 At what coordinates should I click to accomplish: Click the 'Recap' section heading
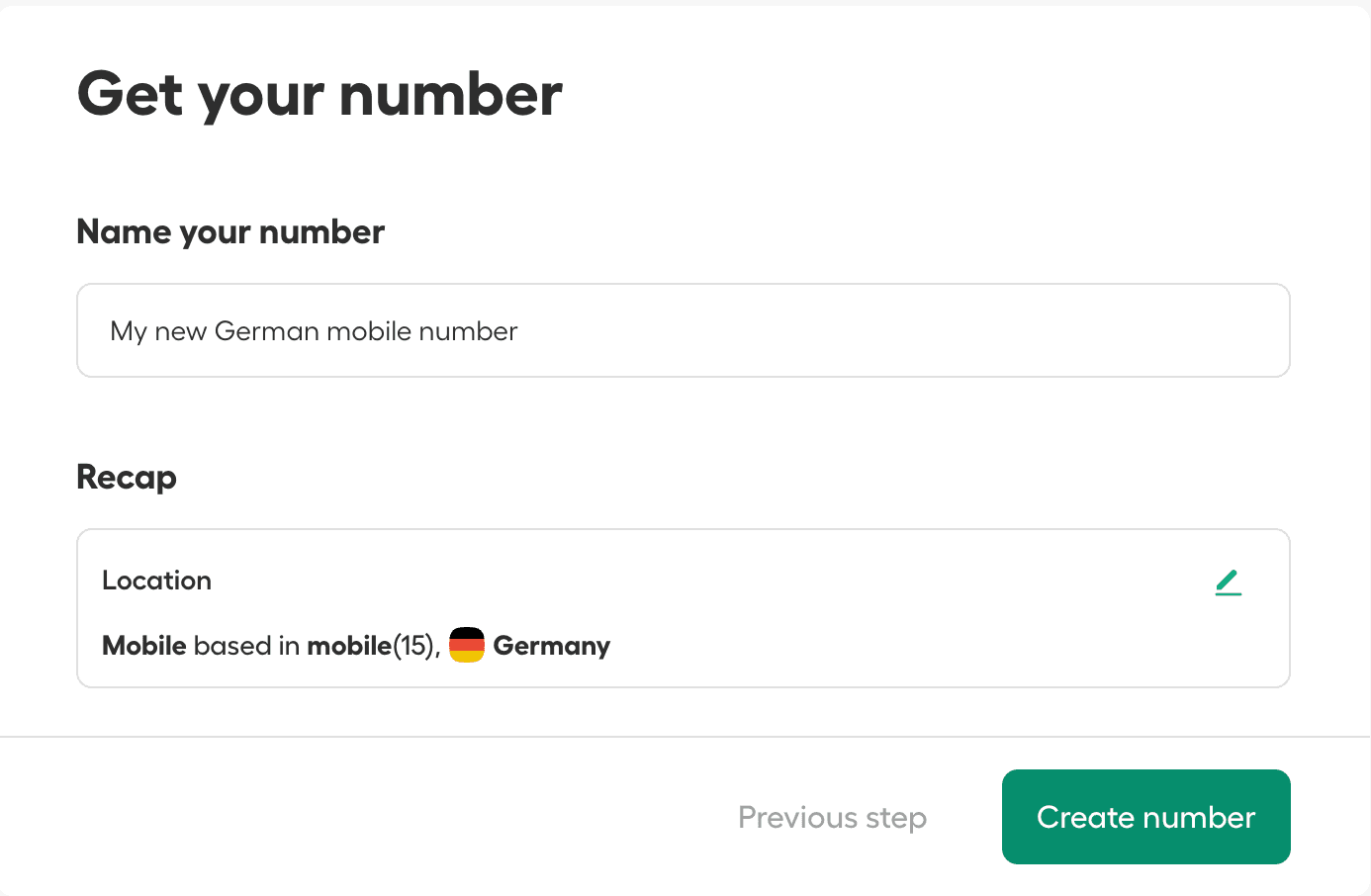tap(126, 477)
